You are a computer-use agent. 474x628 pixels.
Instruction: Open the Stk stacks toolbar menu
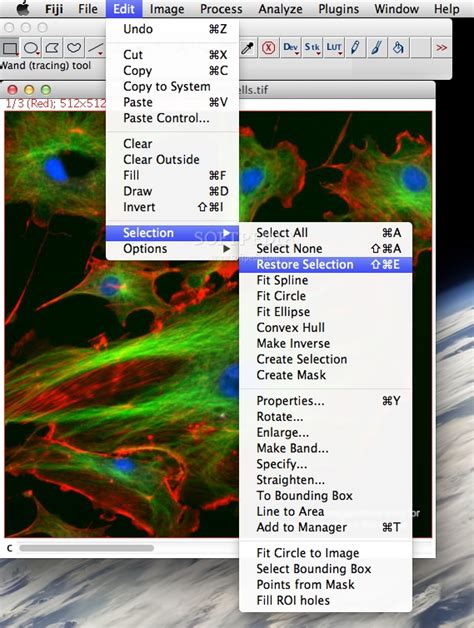(312, 48)
